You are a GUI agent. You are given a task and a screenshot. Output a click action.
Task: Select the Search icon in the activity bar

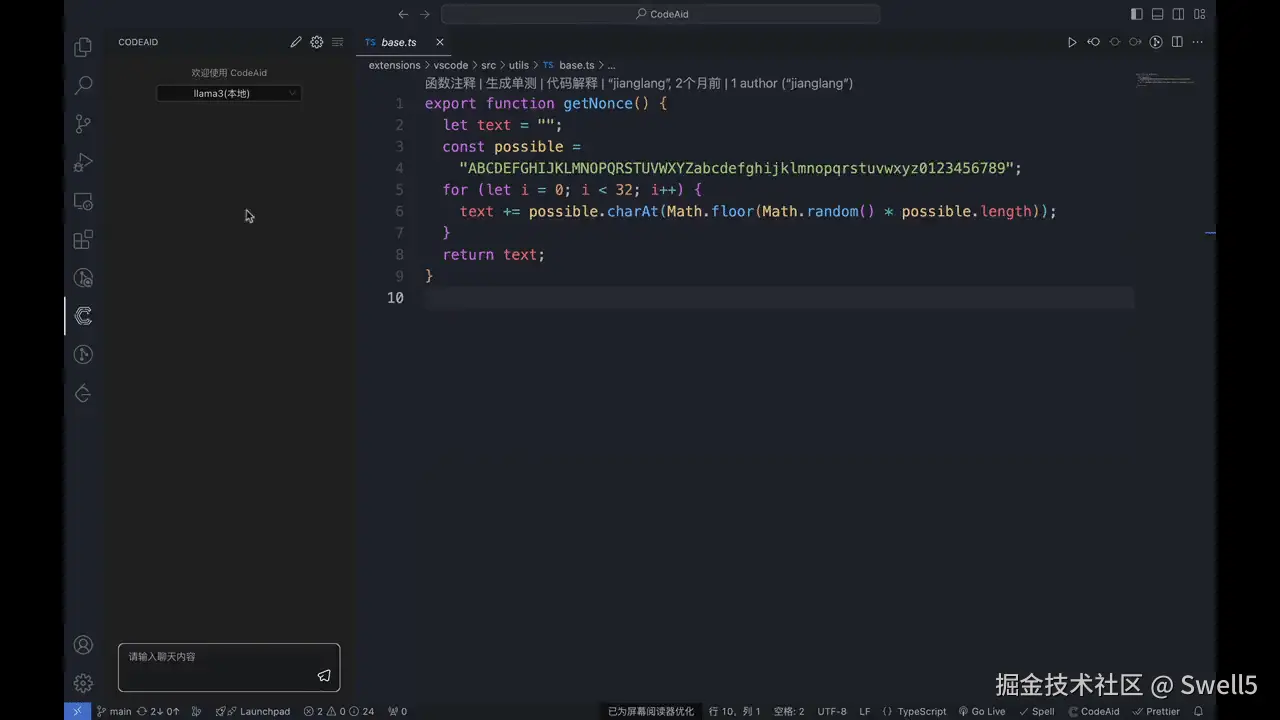click(83, 84)
